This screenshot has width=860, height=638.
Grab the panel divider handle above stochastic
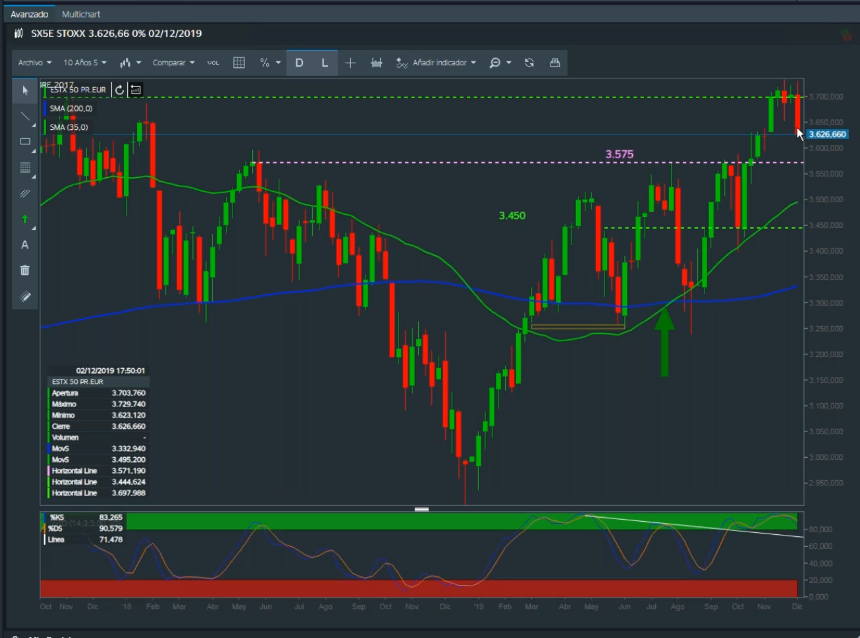422,510
